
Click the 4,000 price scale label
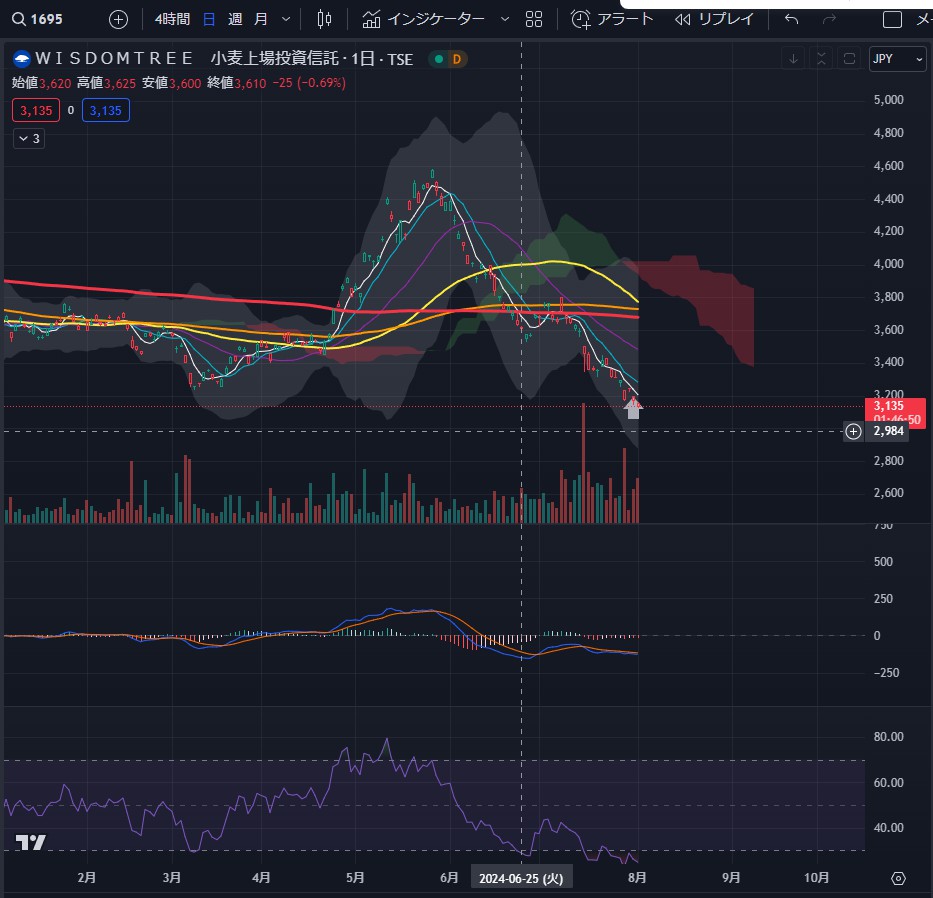pos(888,264)
